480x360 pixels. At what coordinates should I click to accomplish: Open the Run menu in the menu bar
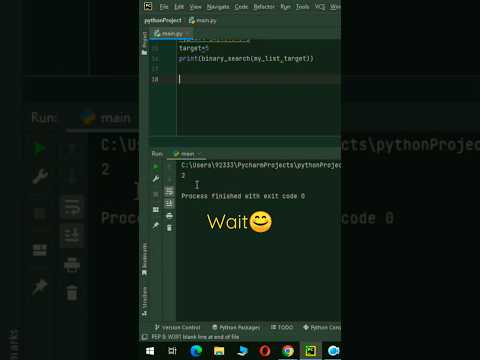(285, 7)
